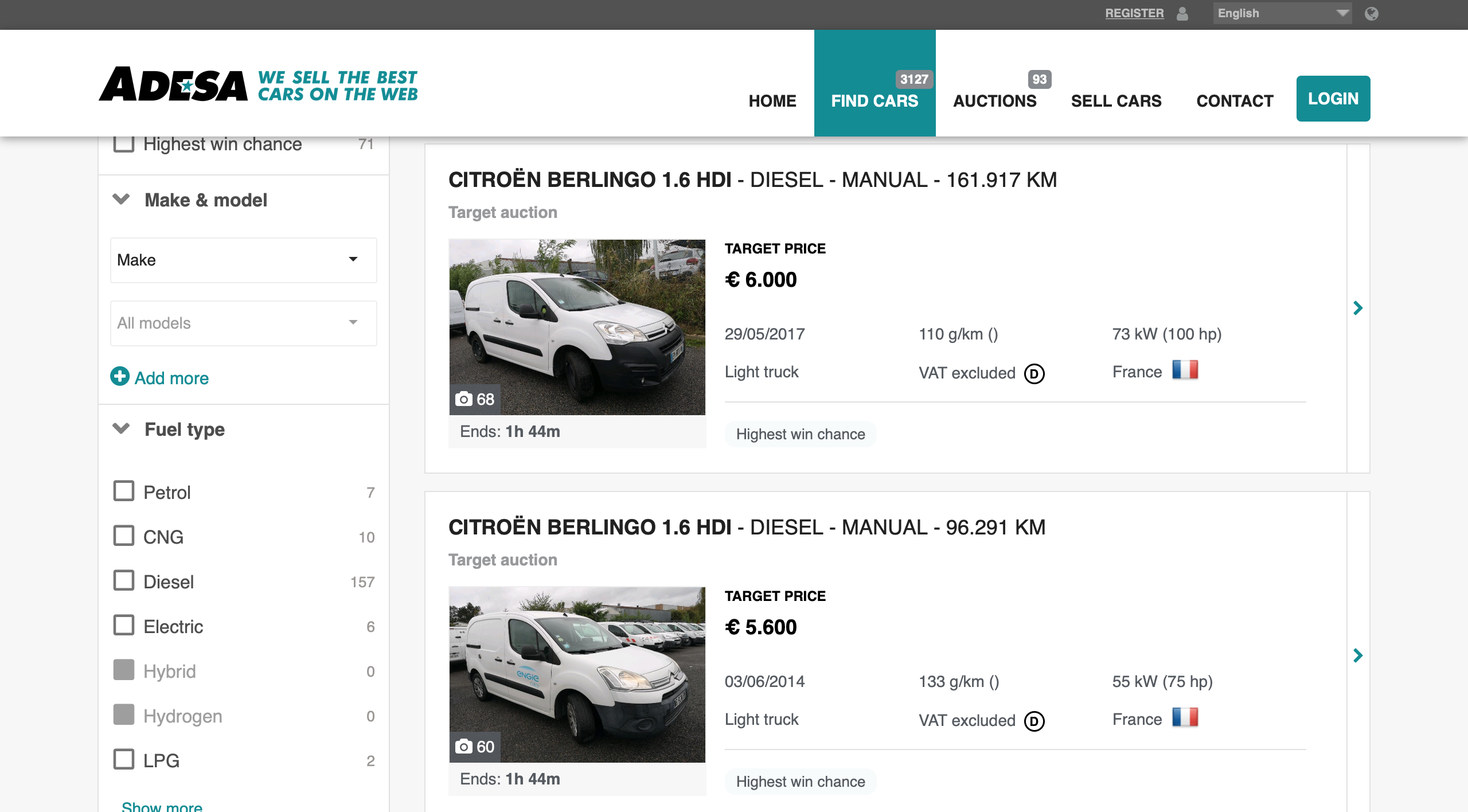1468x812 pixels.
Task: Click the Add more link
Action: click(x=171, y=378)
